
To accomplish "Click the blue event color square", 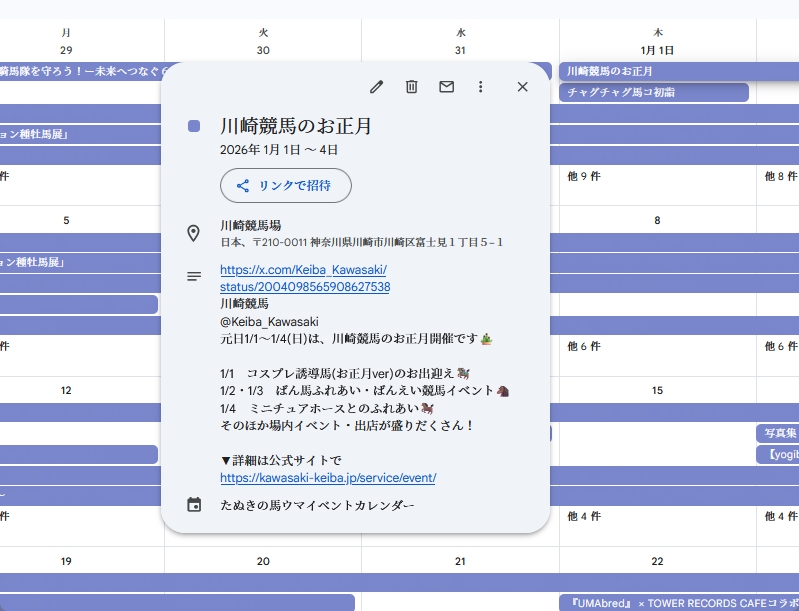I will pyautogui.click(x=194, y=126).
